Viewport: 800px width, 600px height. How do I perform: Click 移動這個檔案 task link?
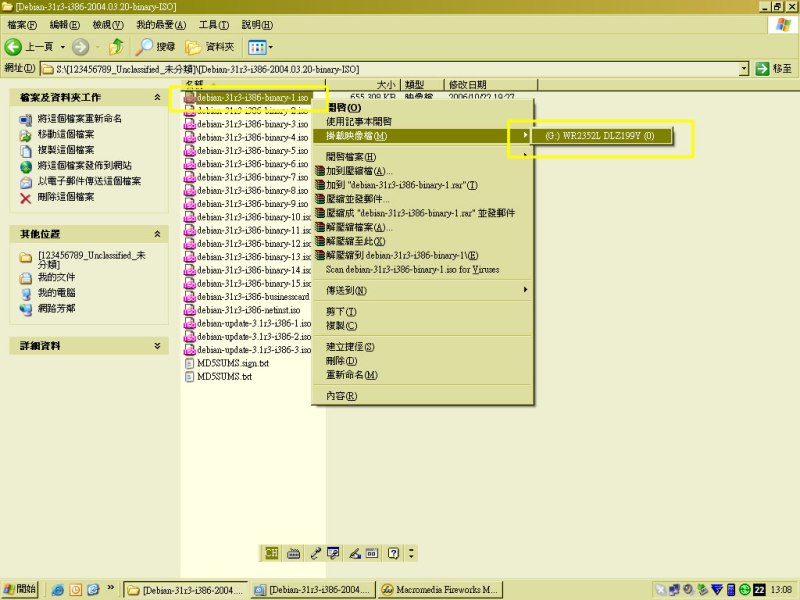pos(66,134)
